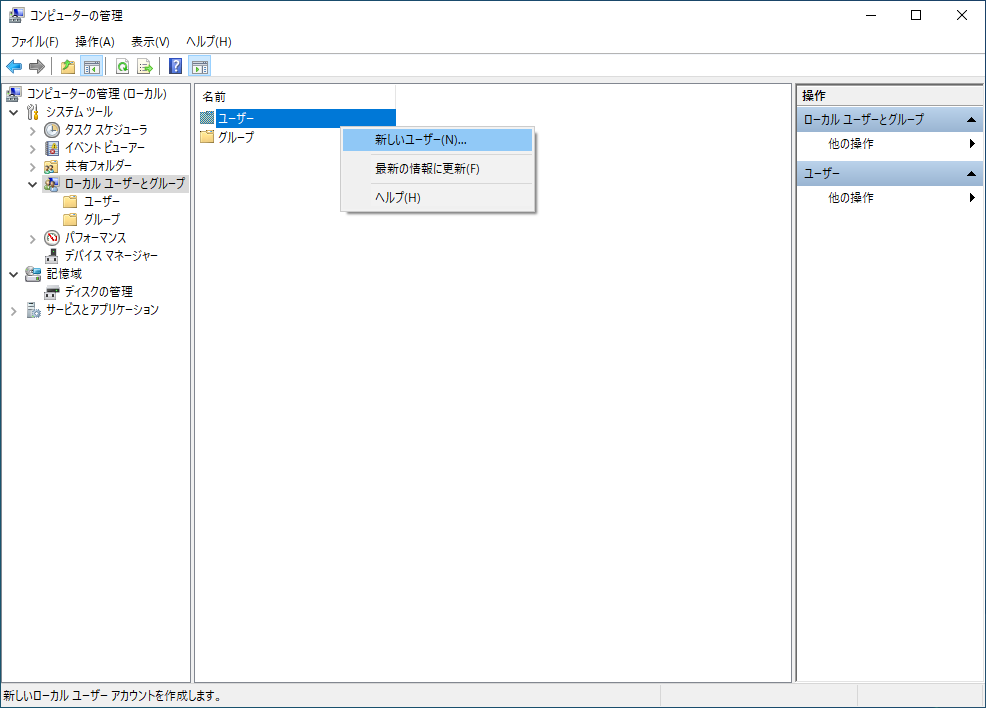Screen dimensions: 986x708
Task: Click the パフォーマンス gauge icon
Action: pyautogui.click(x=52, y=238)
